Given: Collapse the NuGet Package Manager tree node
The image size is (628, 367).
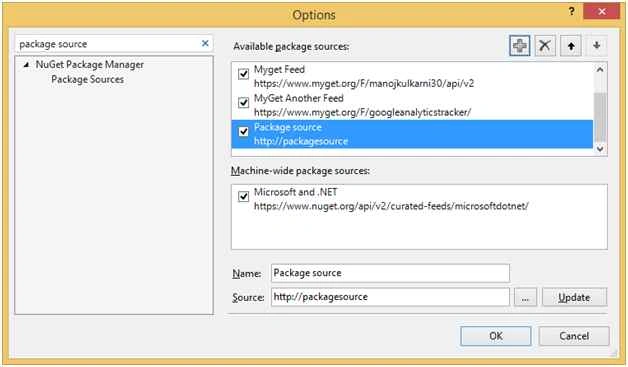Looking at the screenshot, I should coord(26,65).
